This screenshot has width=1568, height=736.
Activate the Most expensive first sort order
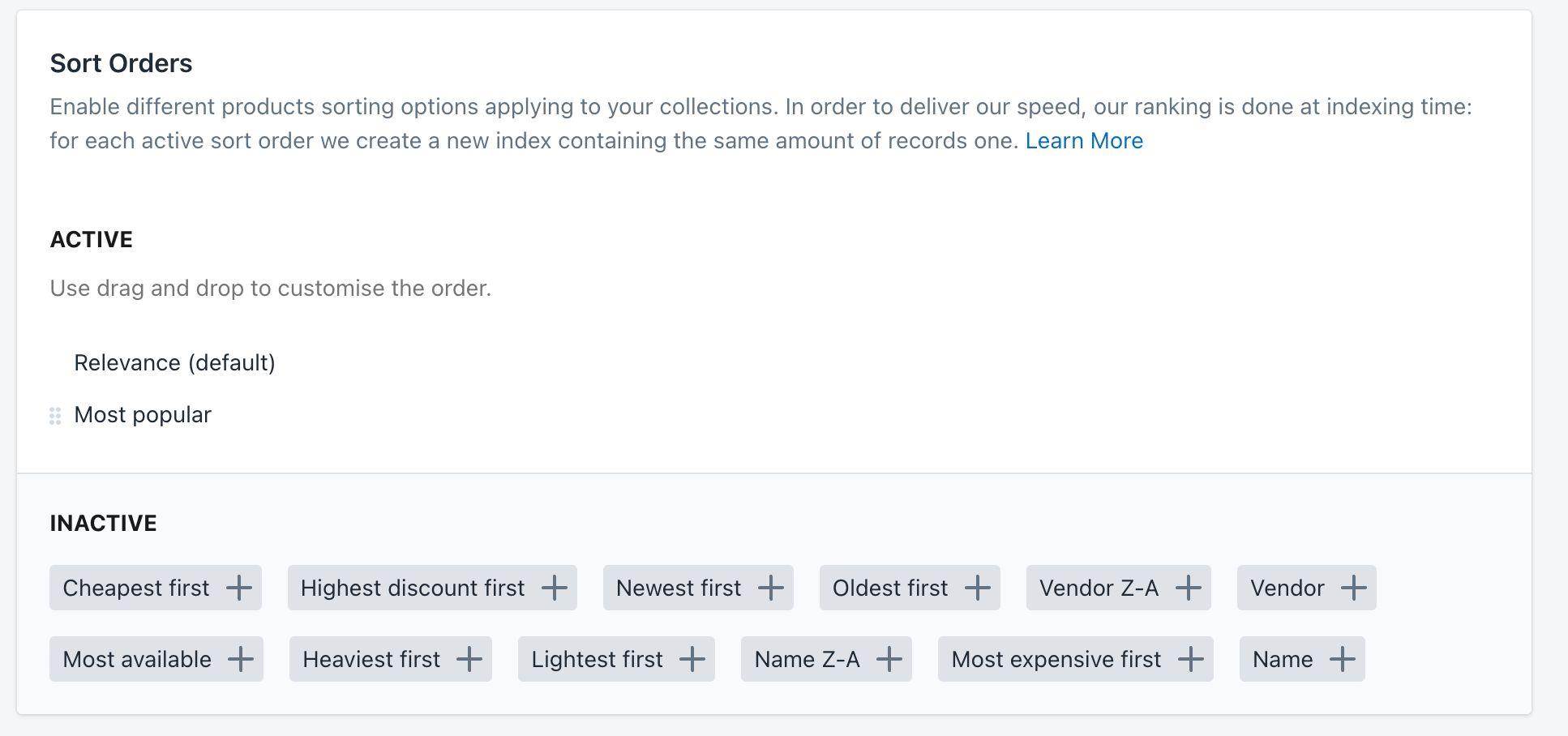click(x=1190, y=659)
